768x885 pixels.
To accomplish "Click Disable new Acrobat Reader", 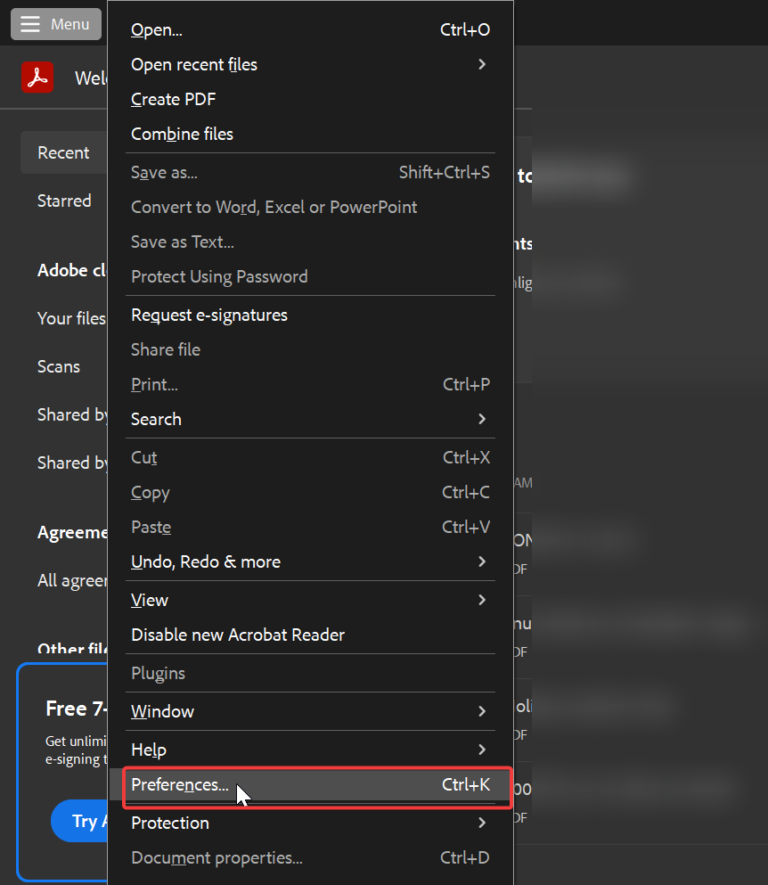I will click(238, 634).
